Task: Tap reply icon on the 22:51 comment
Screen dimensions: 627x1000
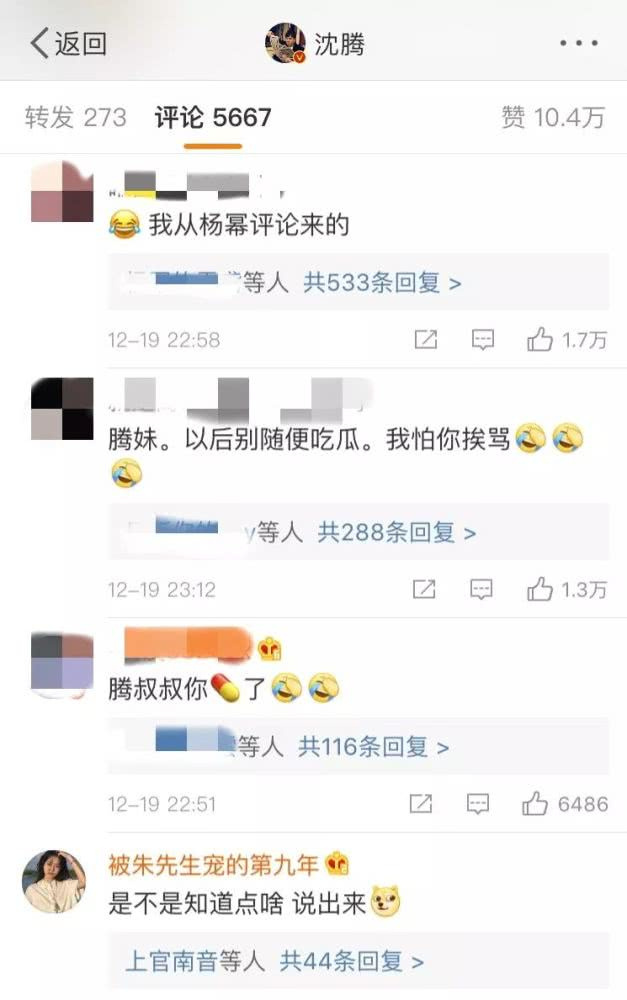Action: pyautogui.click(x=478, y=804)
